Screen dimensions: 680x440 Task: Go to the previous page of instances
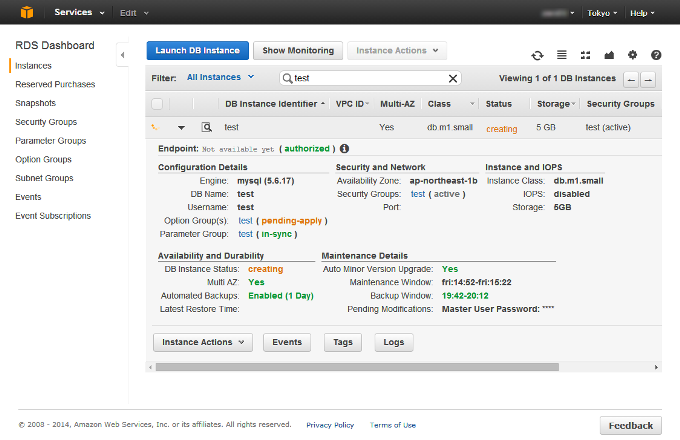(x=631, y=80)
